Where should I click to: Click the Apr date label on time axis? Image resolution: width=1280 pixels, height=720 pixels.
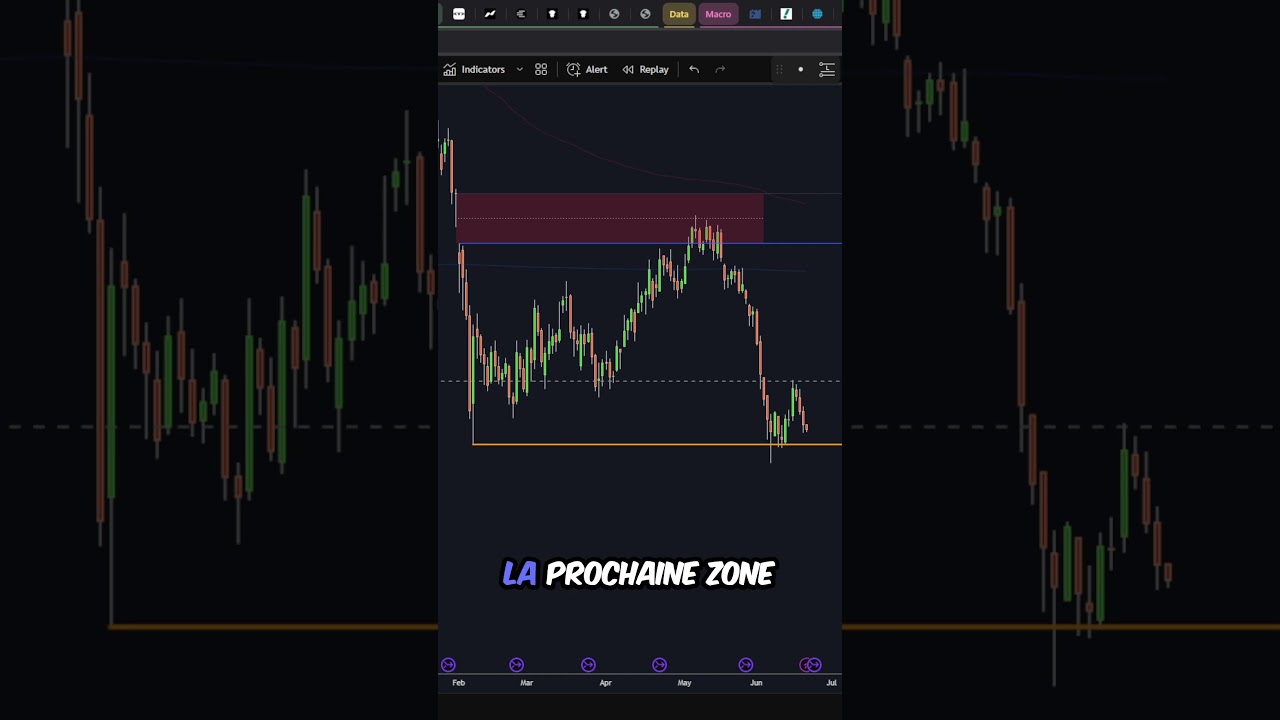click(x=605, y=683)
